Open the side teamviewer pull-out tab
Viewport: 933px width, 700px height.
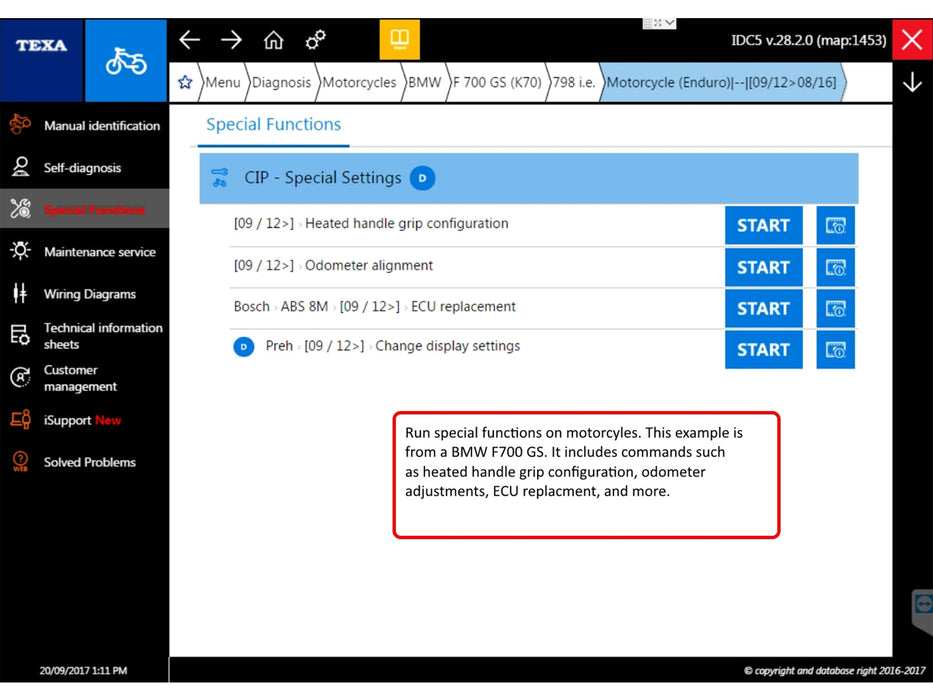(922, 606)
